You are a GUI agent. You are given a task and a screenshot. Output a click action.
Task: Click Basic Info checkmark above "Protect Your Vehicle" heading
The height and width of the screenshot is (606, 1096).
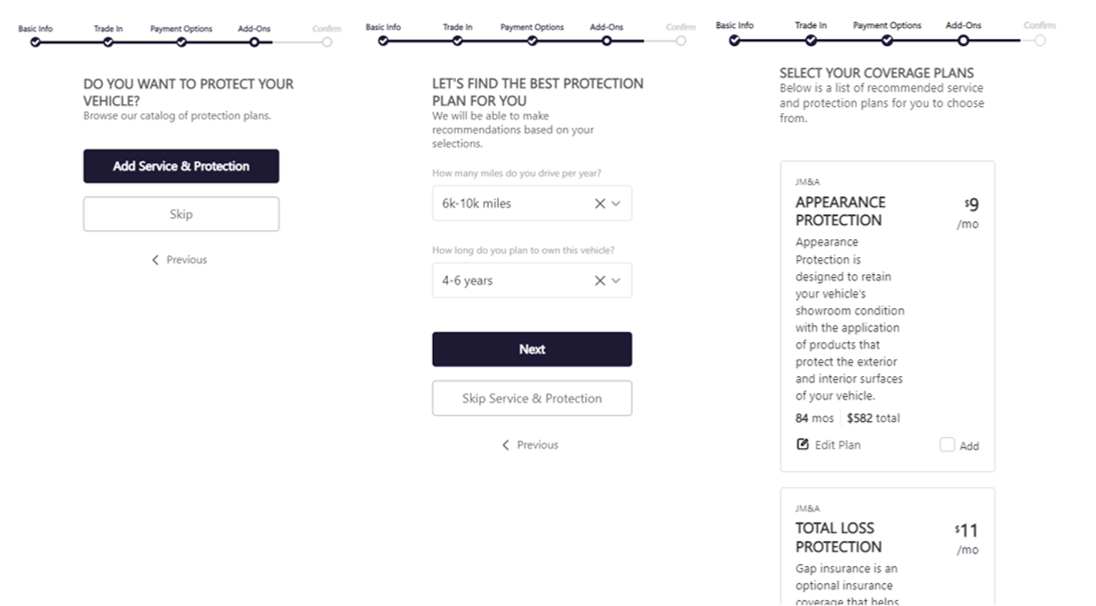click(35, 42)
